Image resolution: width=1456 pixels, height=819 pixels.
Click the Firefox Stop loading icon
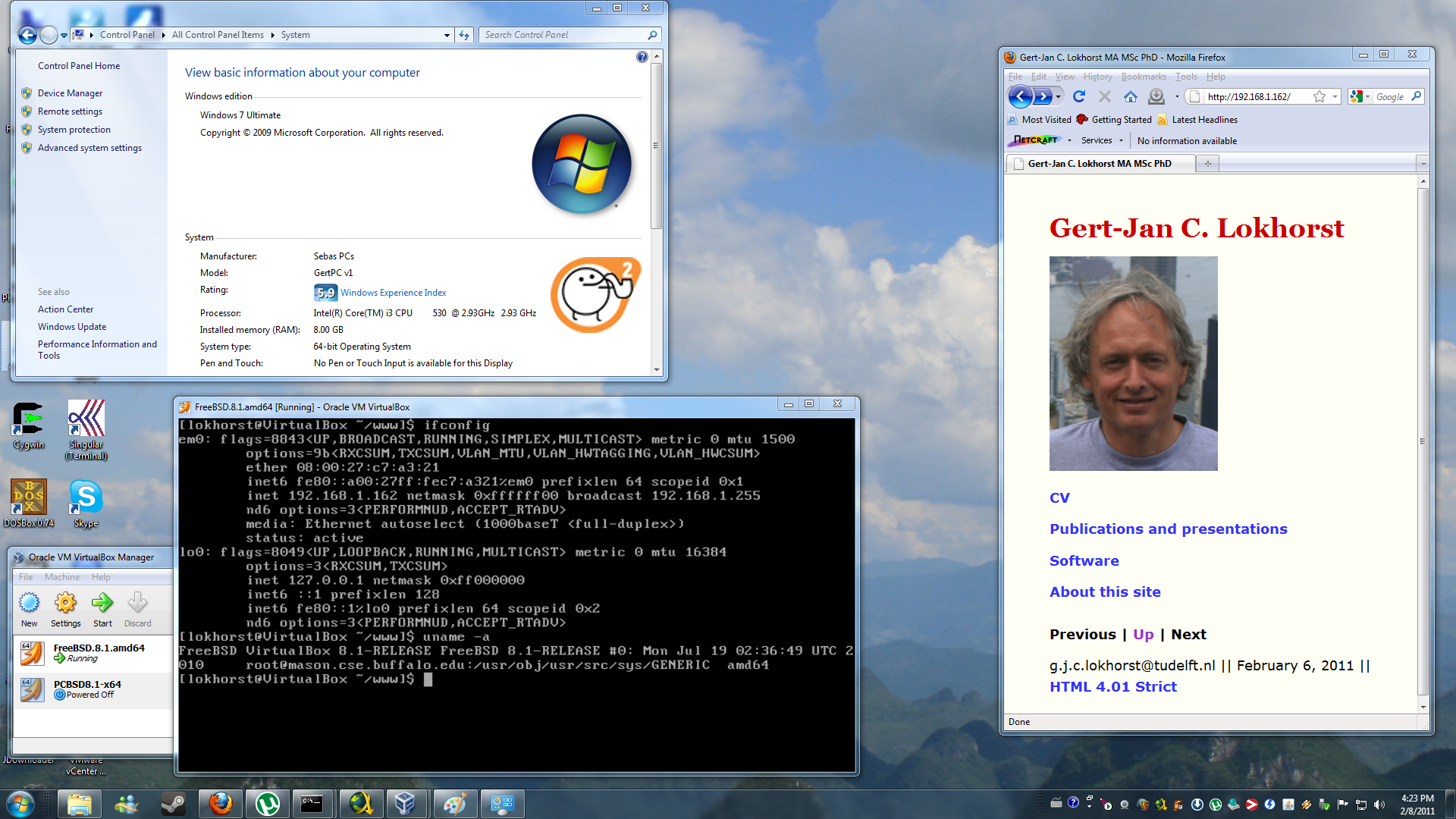1105,96
